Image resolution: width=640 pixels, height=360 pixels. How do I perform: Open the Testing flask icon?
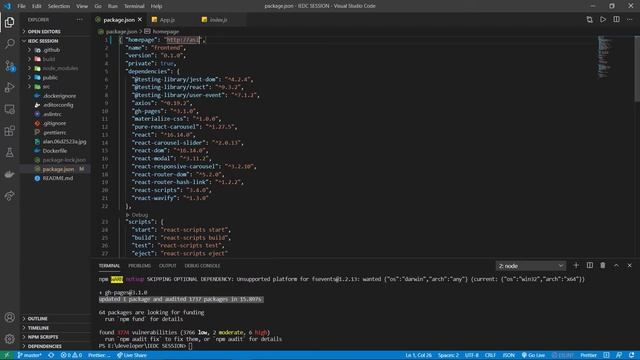(x=9, y=153)
